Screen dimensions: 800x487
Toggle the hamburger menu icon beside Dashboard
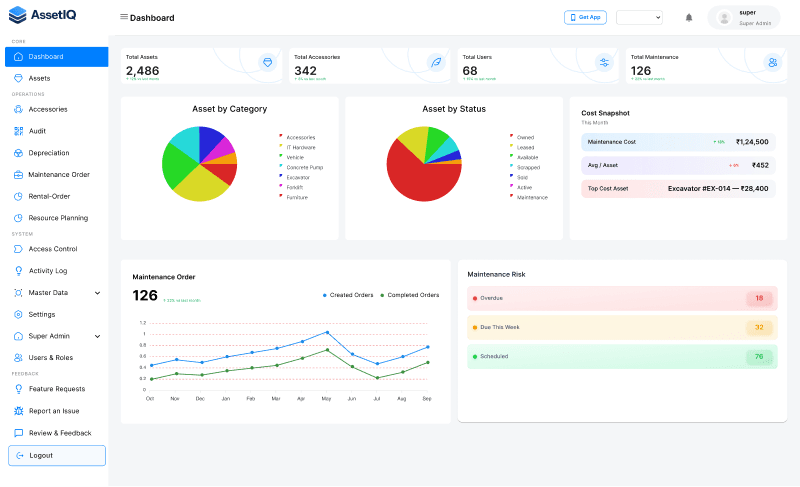click(x=123, y=17)
